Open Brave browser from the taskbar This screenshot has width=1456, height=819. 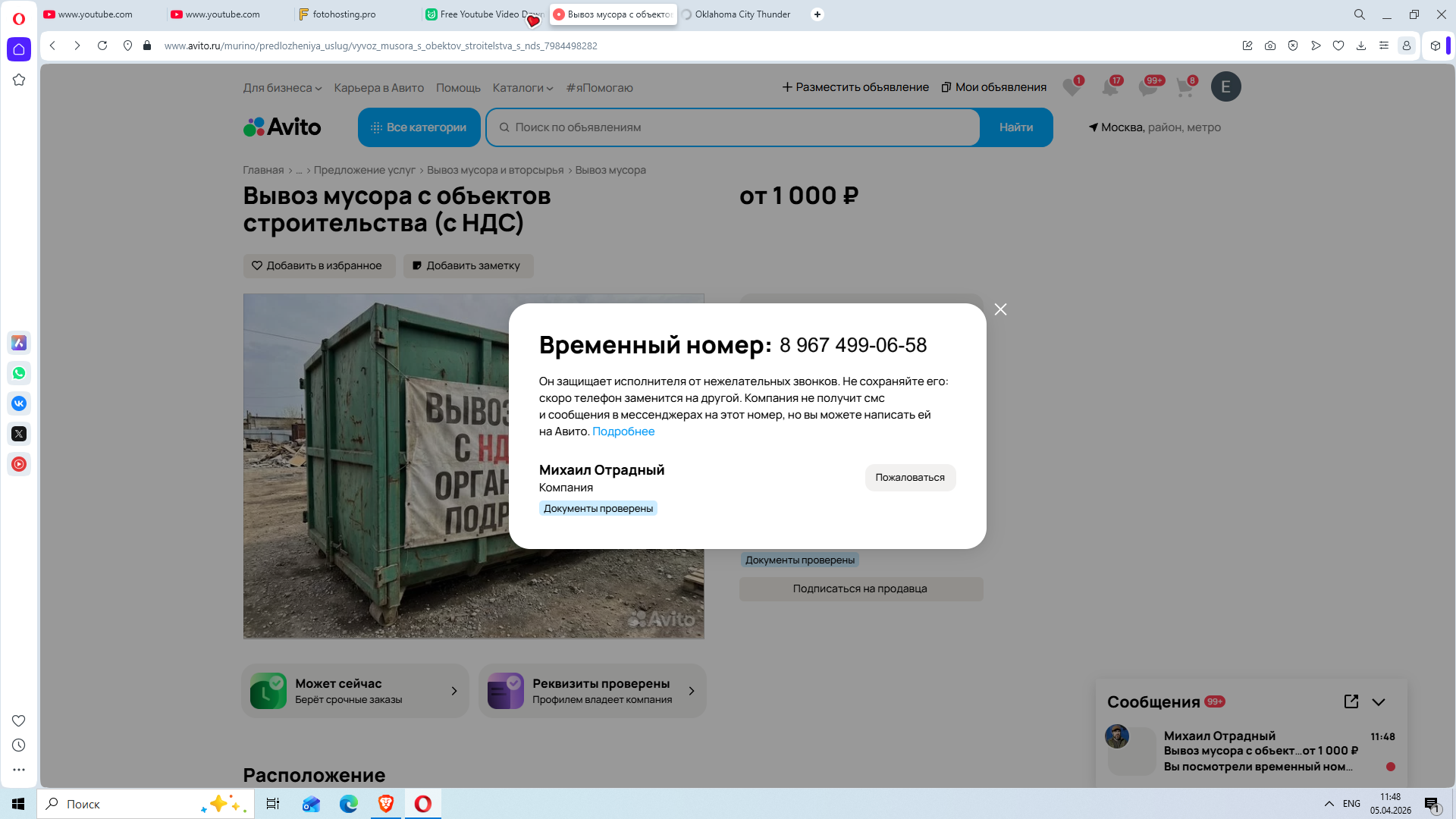[x=386, y=804]
